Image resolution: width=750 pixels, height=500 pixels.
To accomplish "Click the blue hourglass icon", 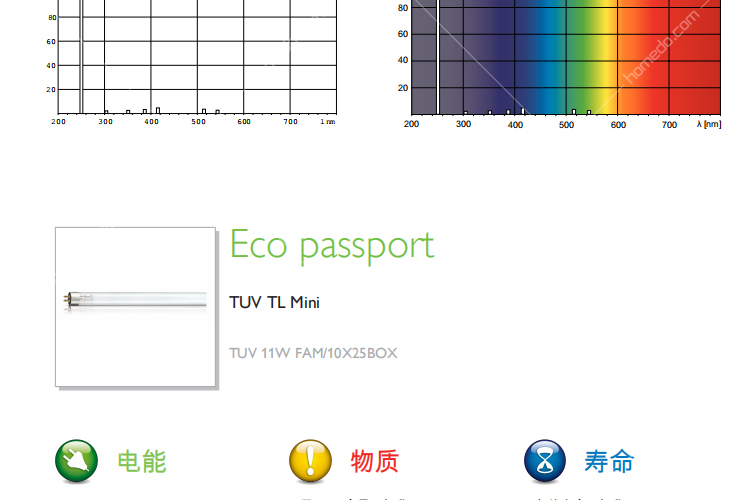I will click(545, 461).
